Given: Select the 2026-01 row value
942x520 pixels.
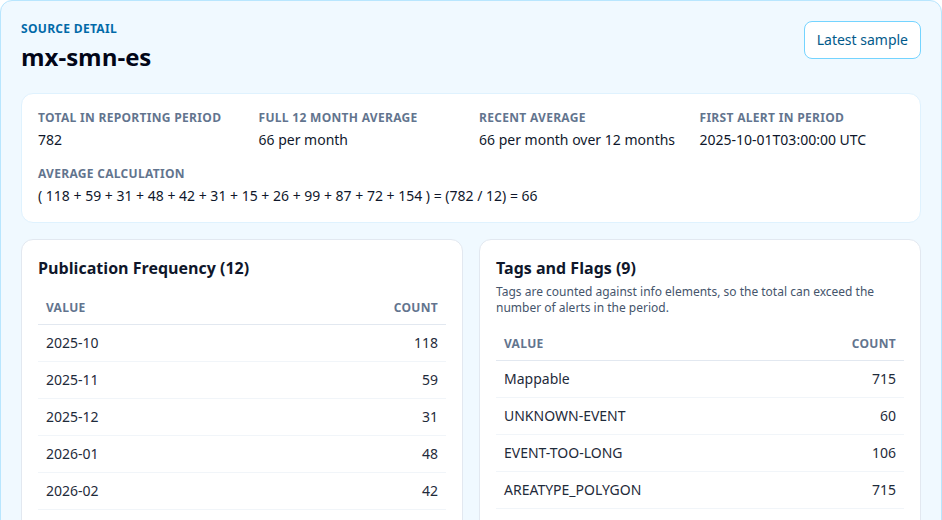Looking at the screenshot, I should [71, 454].
